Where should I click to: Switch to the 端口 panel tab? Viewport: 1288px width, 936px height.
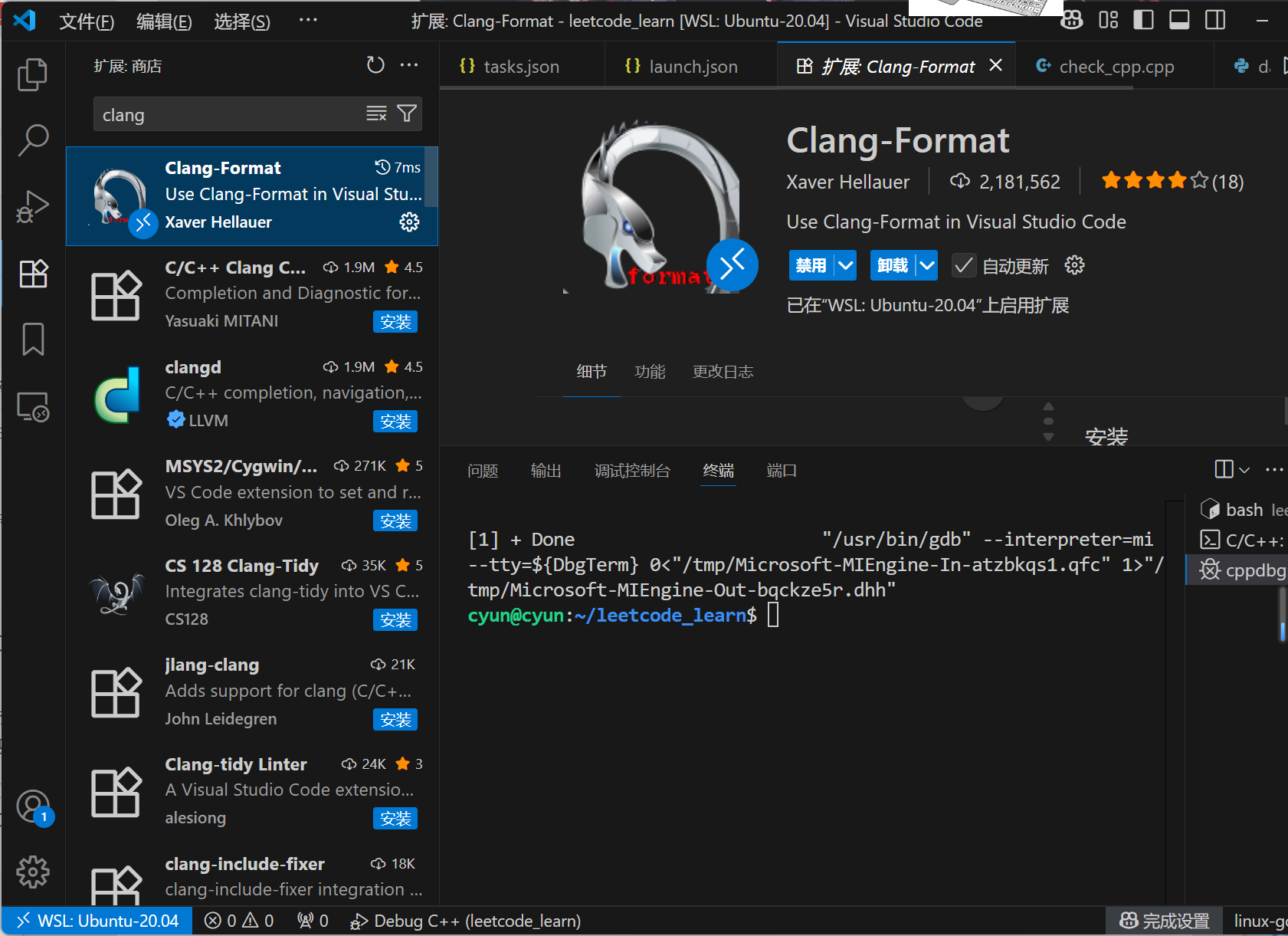[x=782, y=471]
